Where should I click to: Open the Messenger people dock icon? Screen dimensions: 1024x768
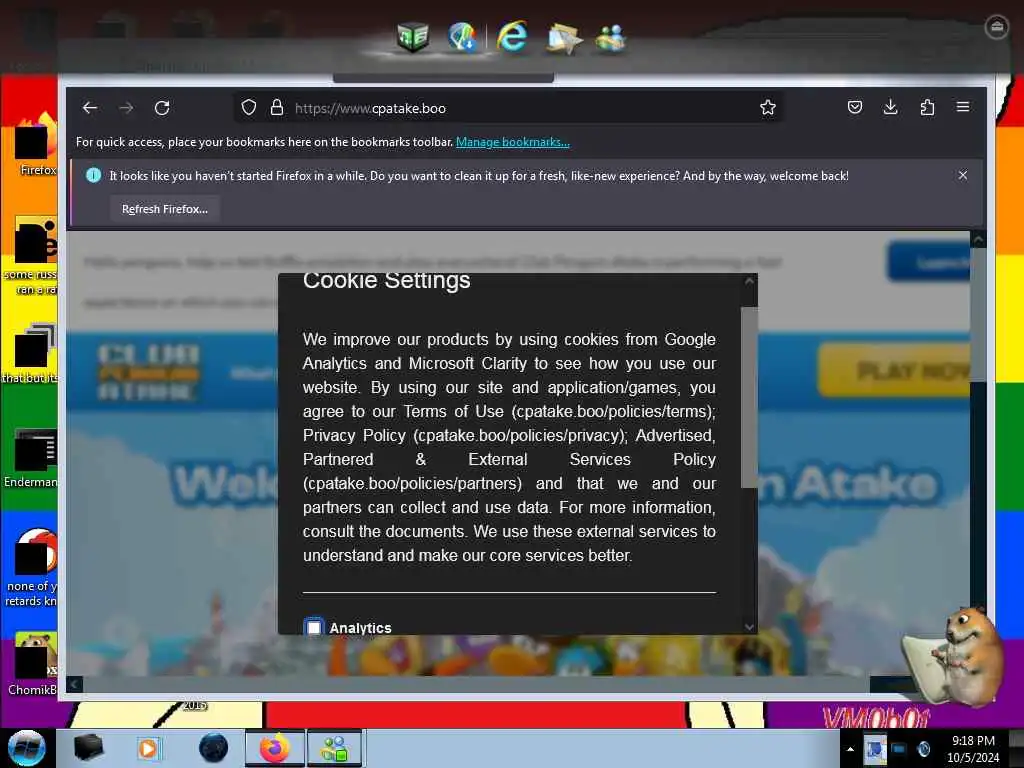click(611, 38)
